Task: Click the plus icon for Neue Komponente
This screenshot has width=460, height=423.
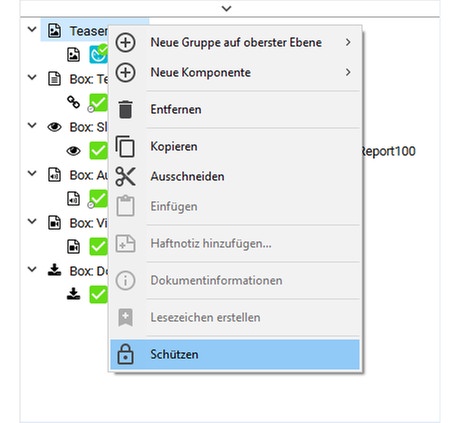Action: pos(125,72)
